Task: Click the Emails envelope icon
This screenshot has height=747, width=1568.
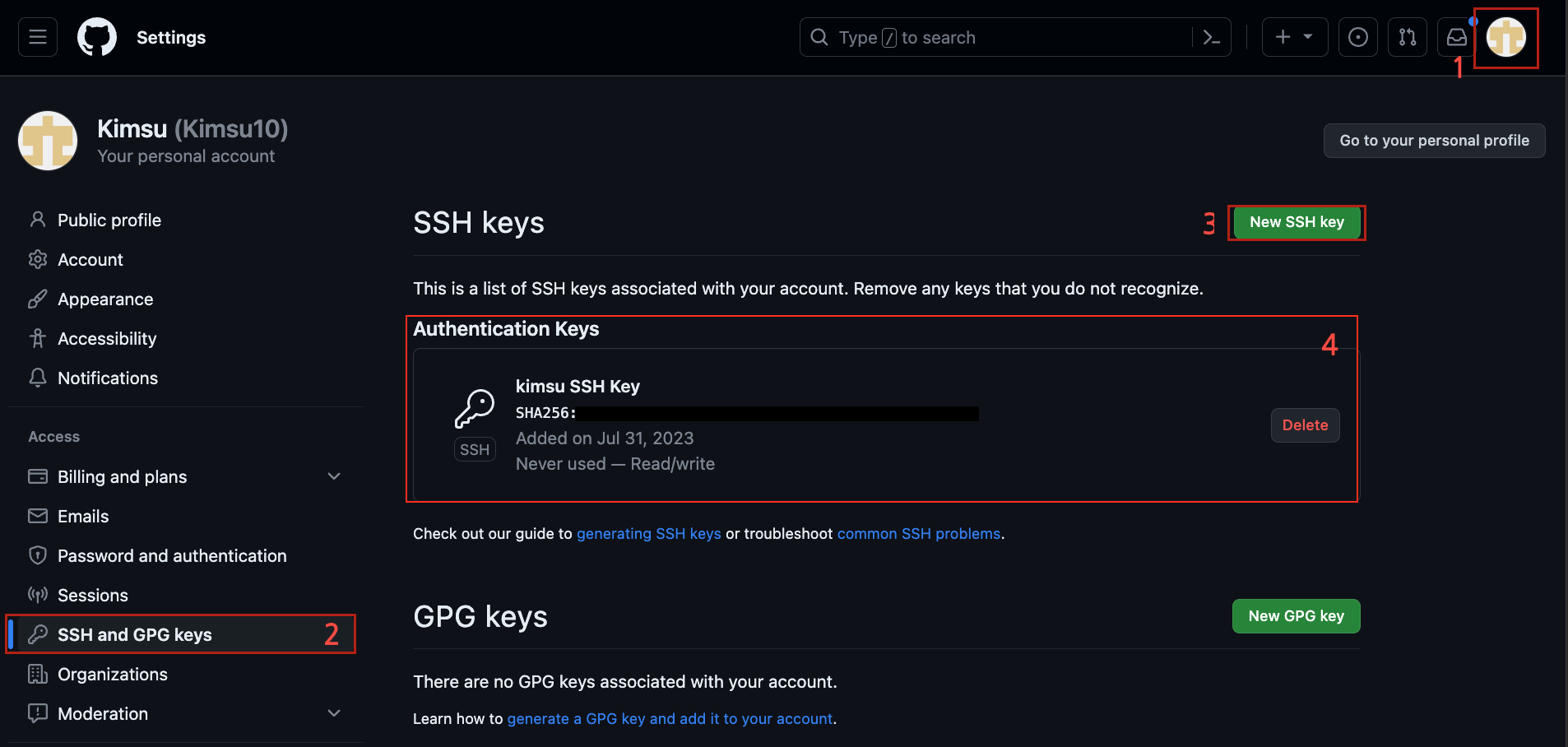Action: 38,516
